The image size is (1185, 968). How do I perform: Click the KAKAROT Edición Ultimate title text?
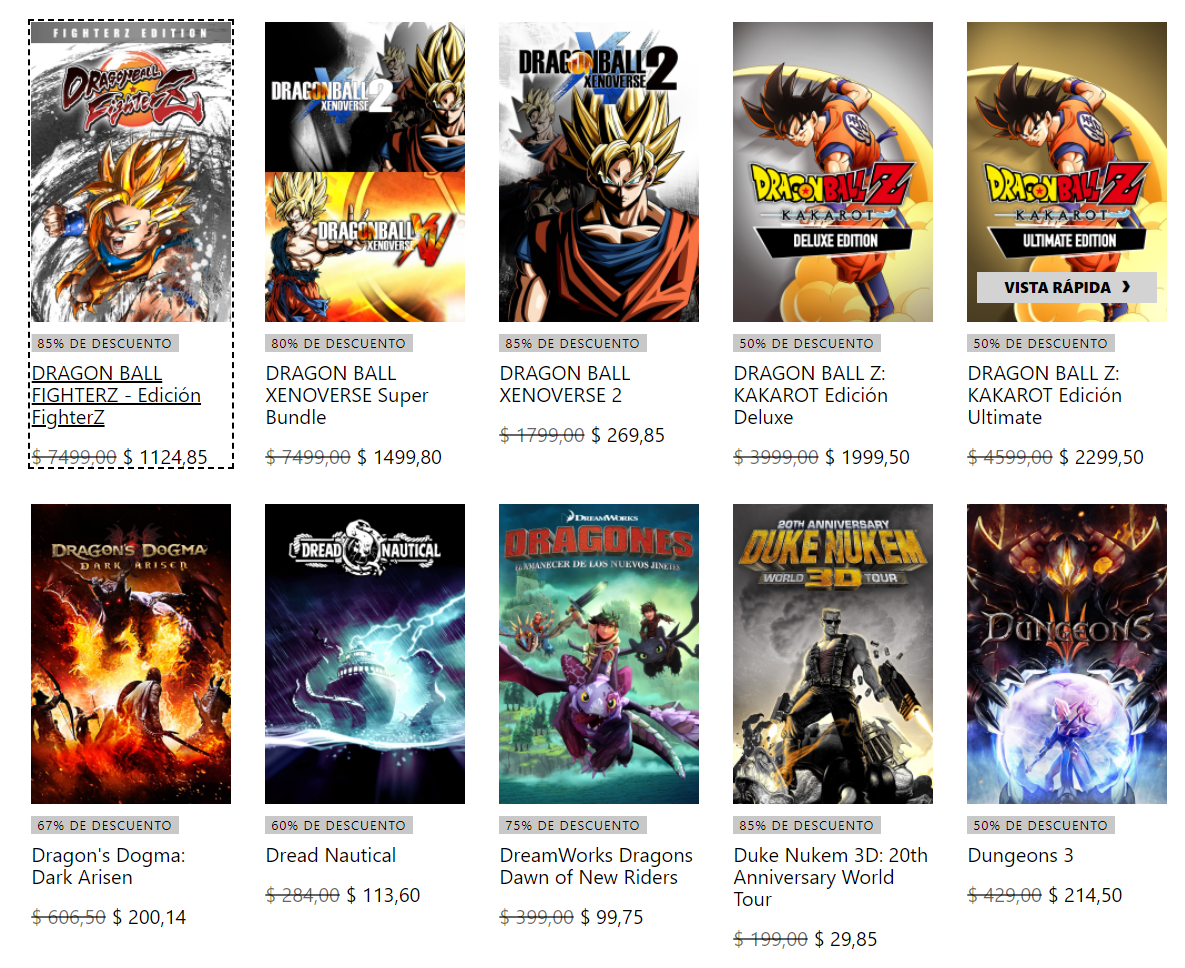click(1044, 395)
